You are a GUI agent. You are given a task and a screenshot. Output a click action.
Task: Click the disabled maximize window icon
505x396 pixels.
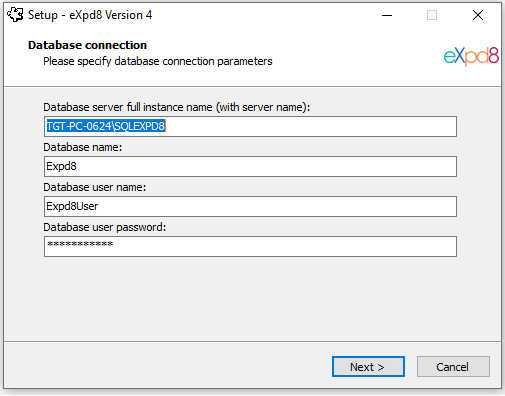coord(432,15)
